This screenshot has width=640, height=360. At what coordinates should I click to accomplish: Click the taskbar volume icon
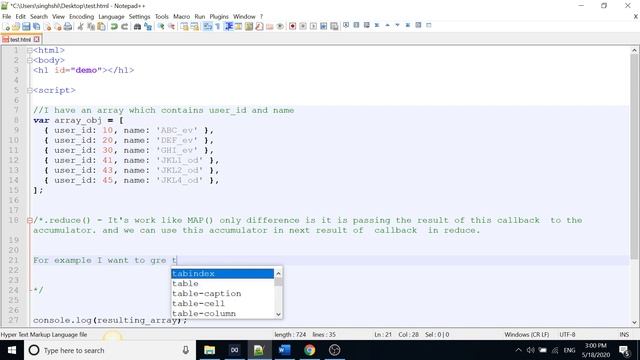530,350
